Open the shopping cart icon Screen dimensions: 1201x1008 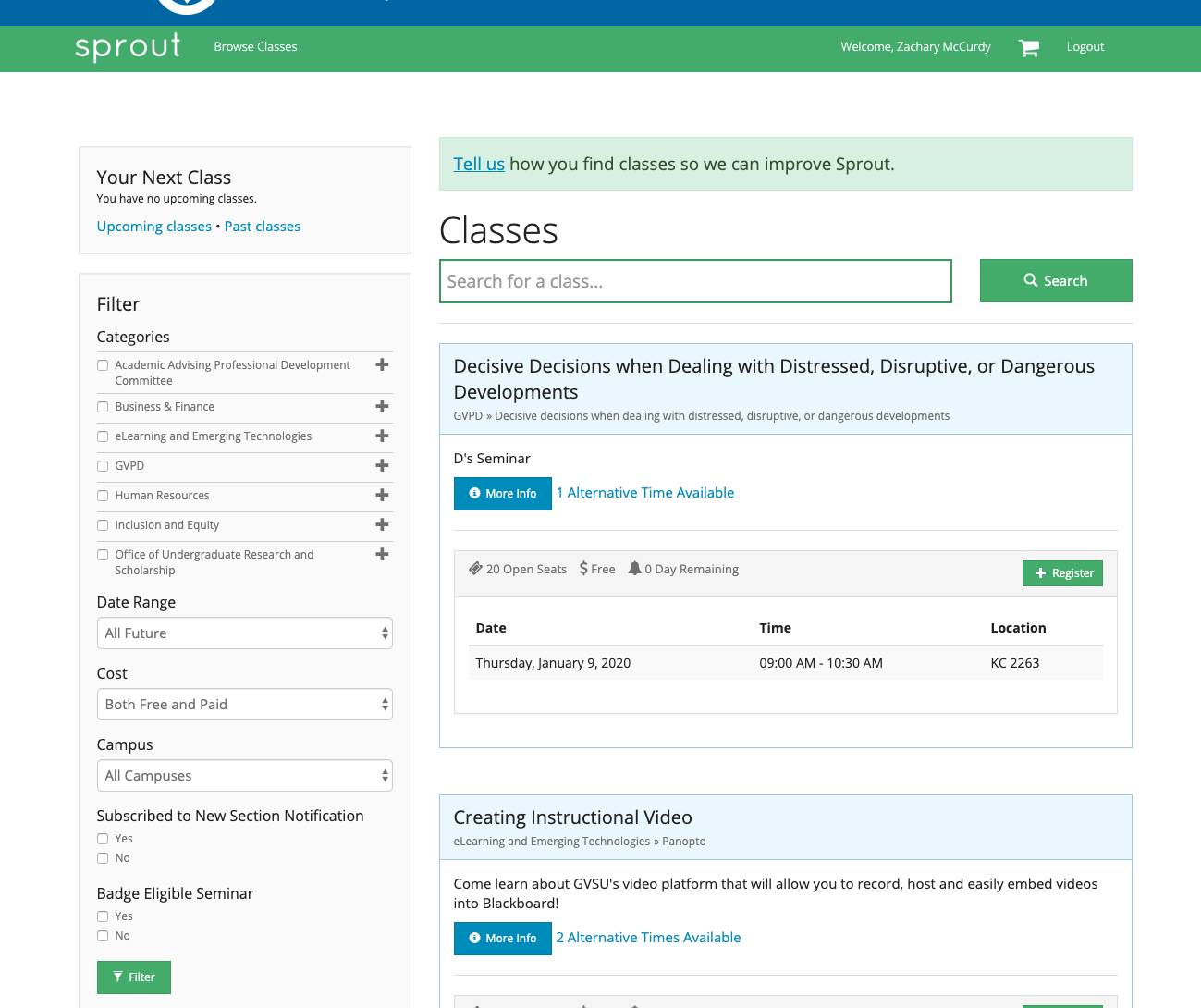tap(1028, 48)
